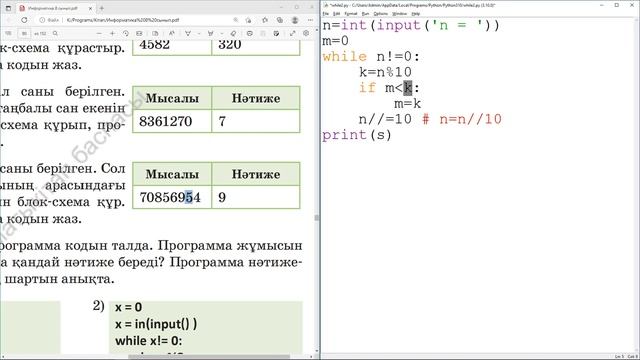This screenshot has height=360, width=640.
Task: Search within the PDF document
Action: [x=55, y=33]
